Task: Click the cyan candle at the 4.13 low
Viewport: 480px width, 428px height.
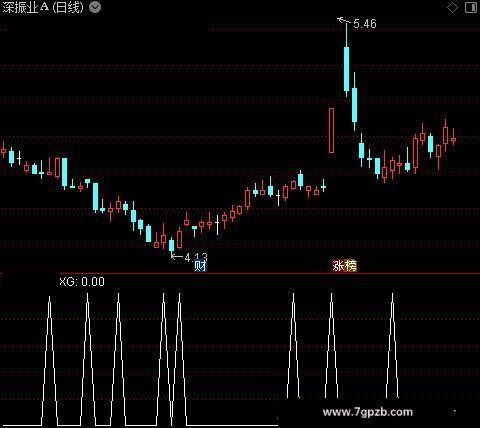Action: [x=172, y=245]
